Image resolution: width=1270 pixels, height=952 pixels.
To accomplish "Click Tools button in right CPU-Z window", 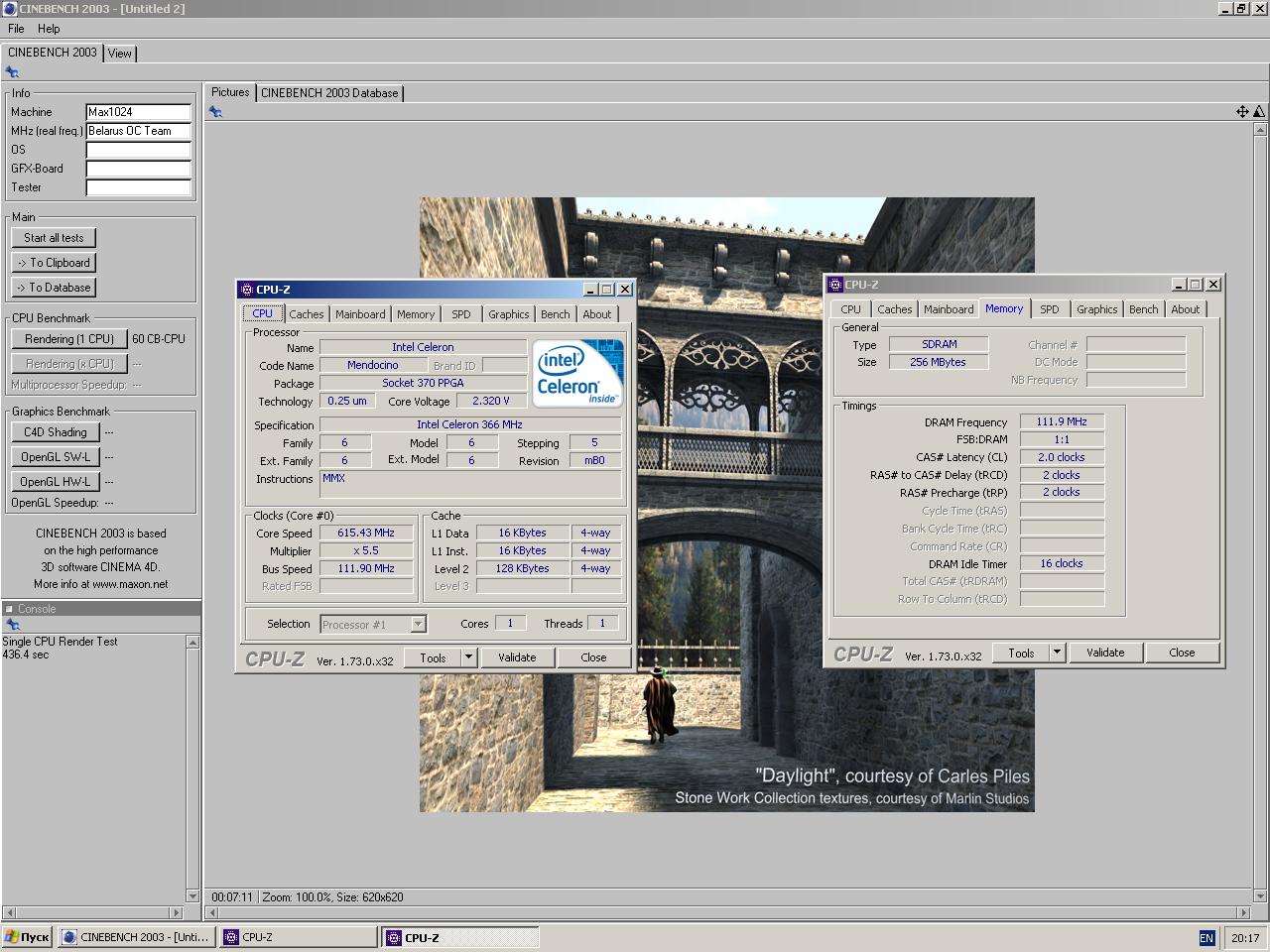I will pyautogui.click(x=1022, y=653).
